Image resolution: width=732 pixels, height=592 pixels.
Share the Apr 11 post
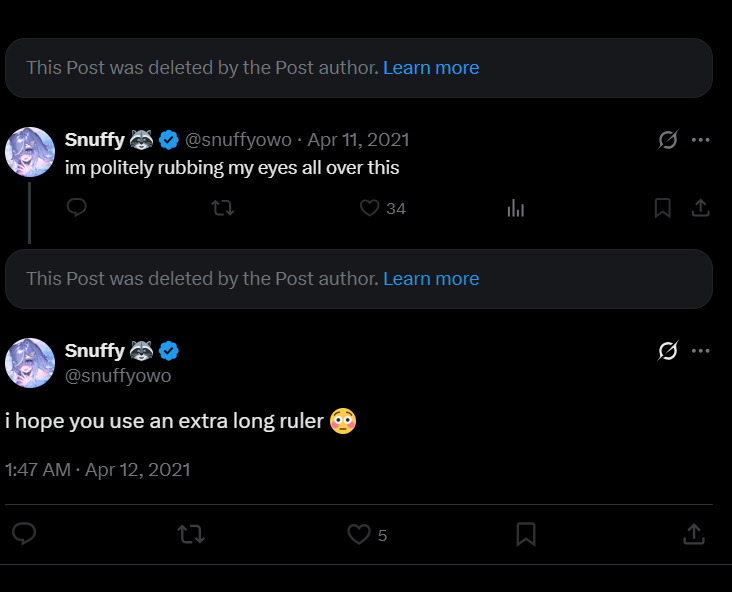701,208
